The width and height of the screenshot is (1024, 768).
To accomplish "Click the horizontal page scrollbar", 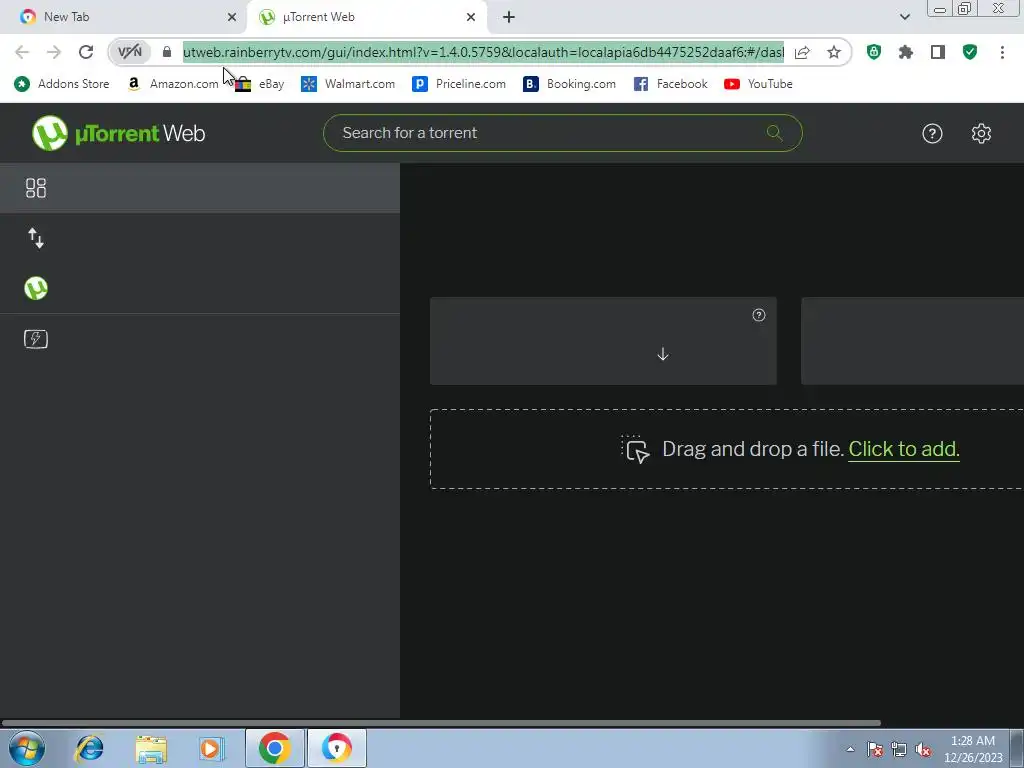I will (x=441, y=723).
